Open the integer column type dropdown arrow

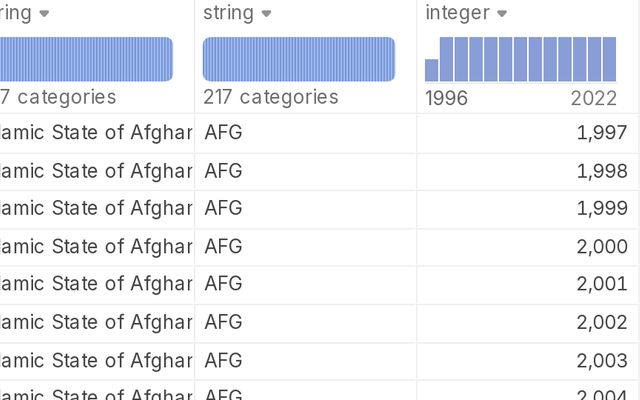point(502,14)
